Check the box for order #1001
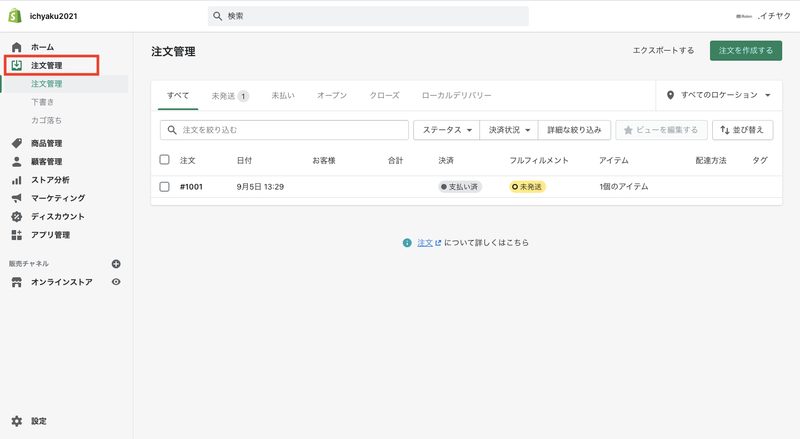Image resolution: width=800 pixels, height=439 pixels. [x=164, y=187]
